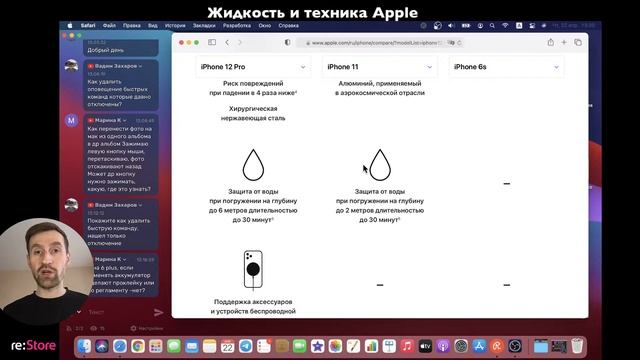The height and width of the screenshot is (360, 640).
Task: Click the MagSafe phone icon under iPhone 12 Pro
Action: point(253,270)
